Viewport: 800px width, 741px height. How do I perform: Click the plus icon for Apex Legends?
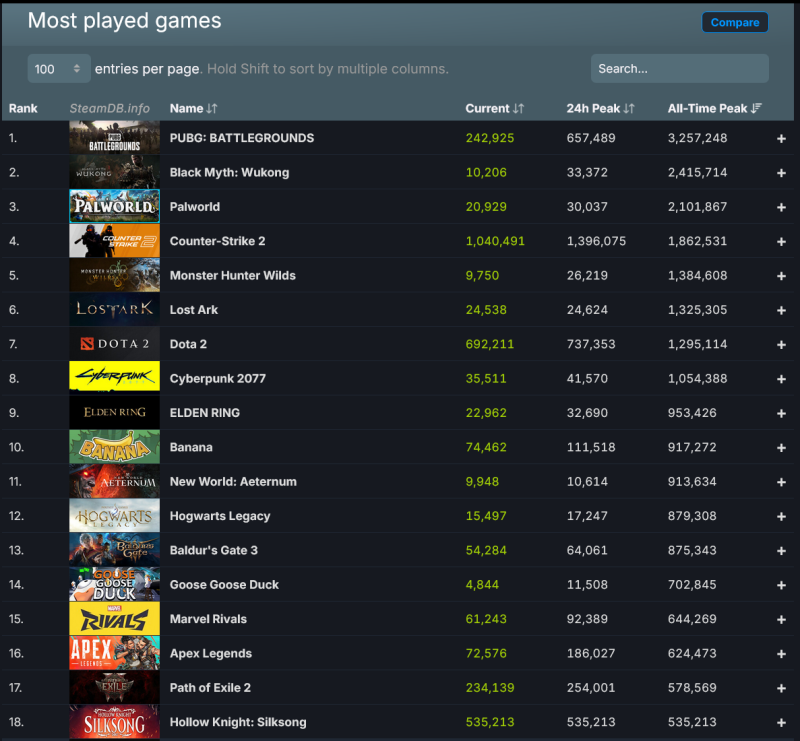click(x=781, y=654)
